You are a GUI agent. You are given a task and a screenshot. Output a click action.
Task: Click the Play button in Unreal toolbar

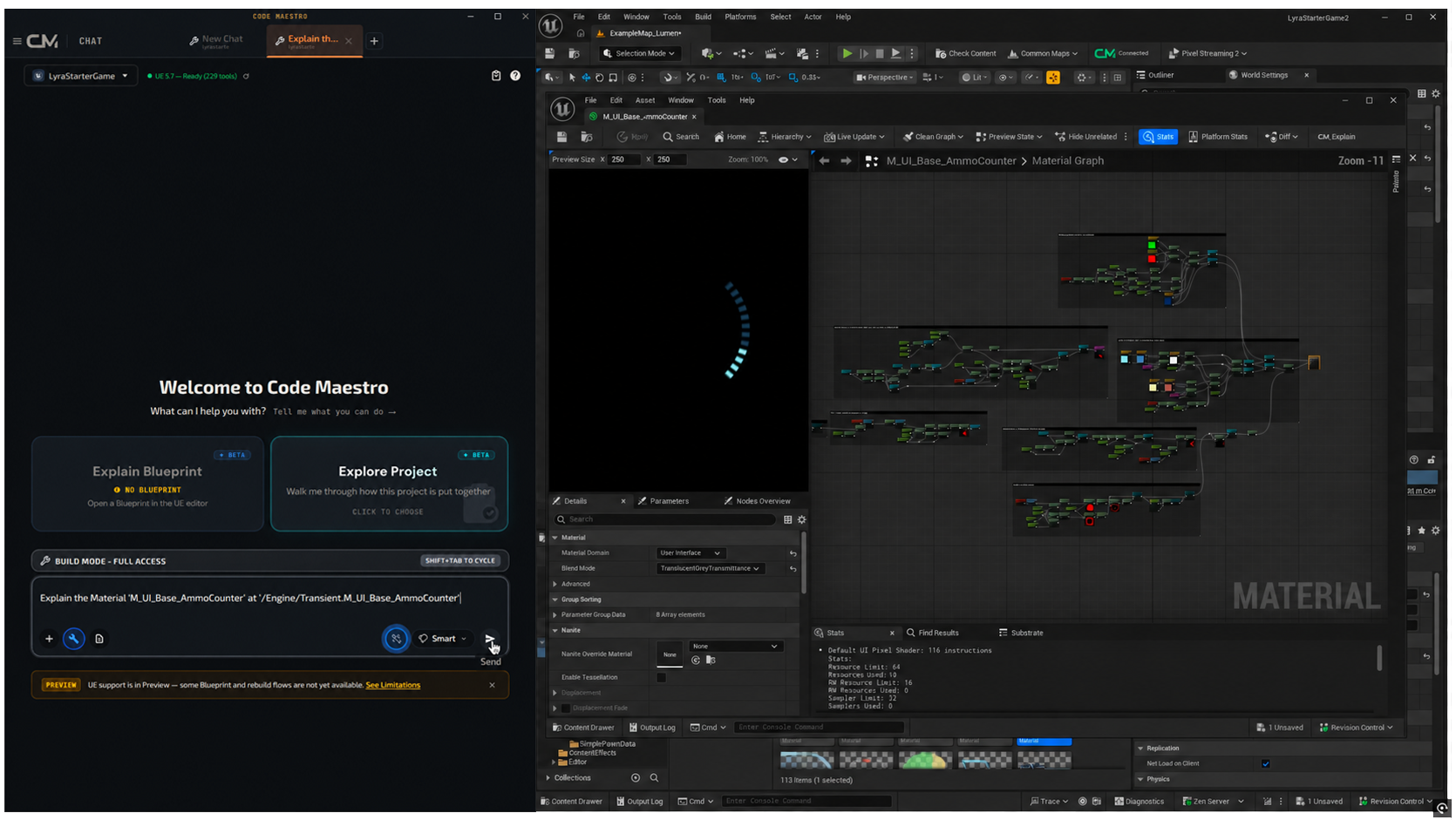[x=847, y=53]
